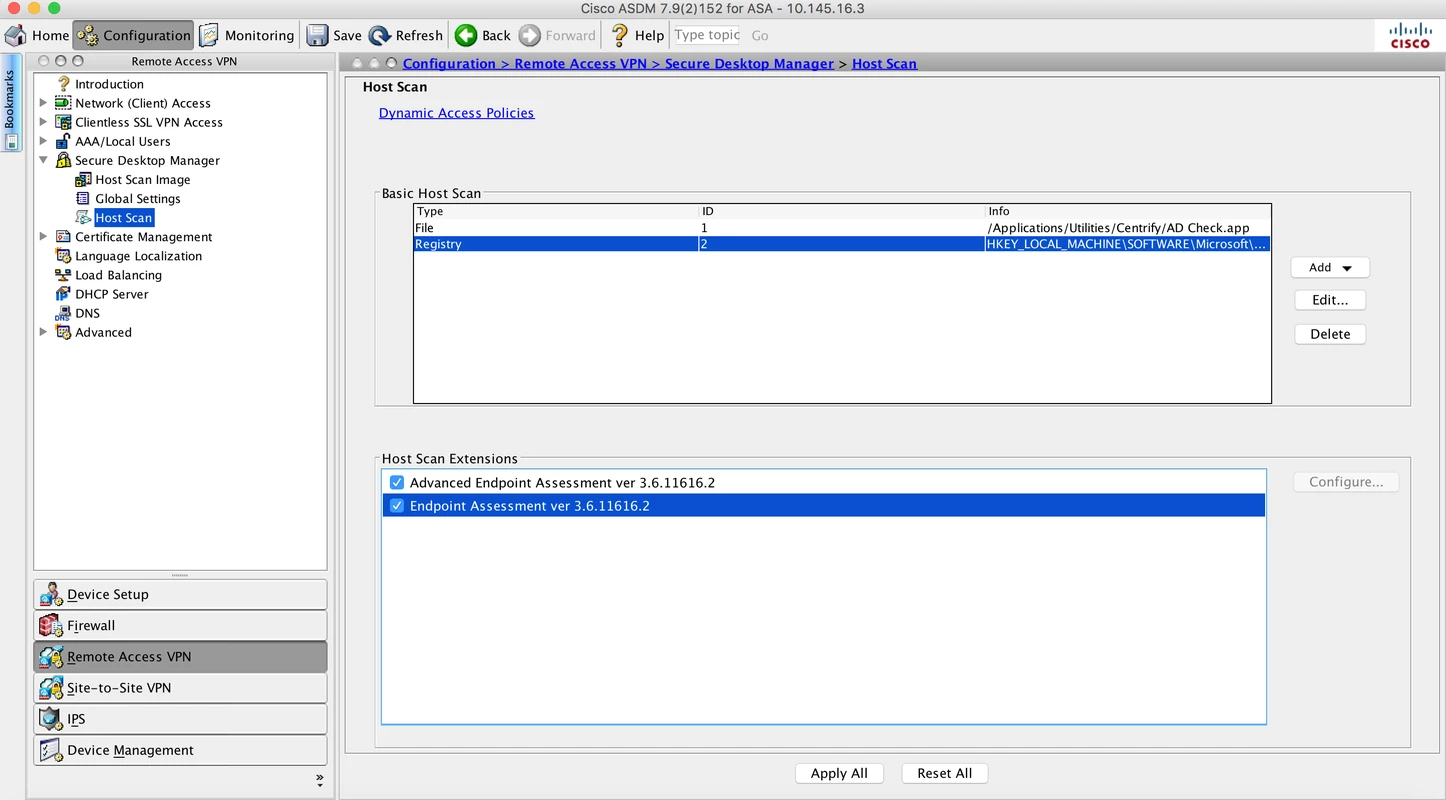1446x800 pixels.
Task: Click the AD Check.app path cell
Action: coord(1128,228)
